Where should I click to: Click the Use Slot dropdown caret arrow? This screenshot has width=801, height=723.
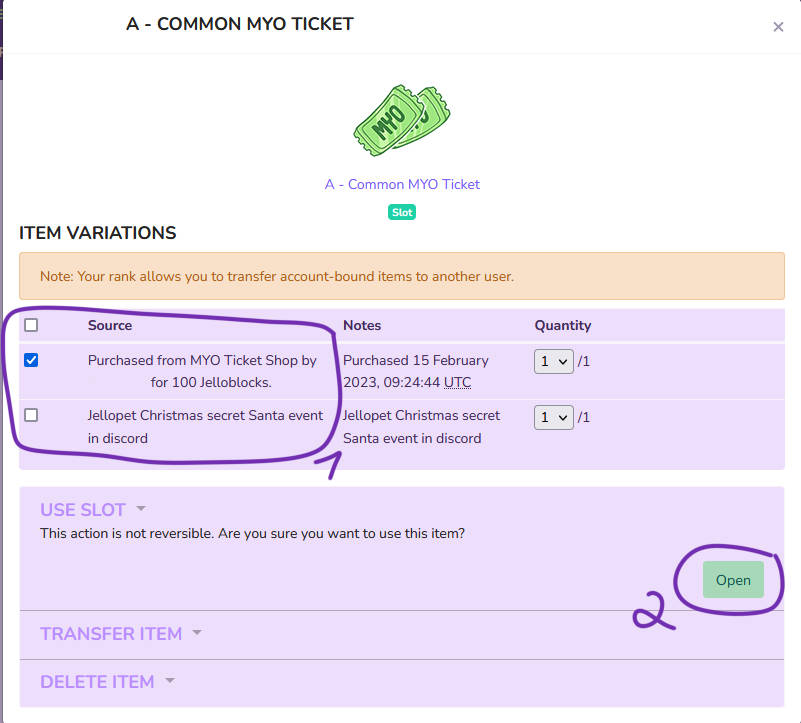pos(141,509)
